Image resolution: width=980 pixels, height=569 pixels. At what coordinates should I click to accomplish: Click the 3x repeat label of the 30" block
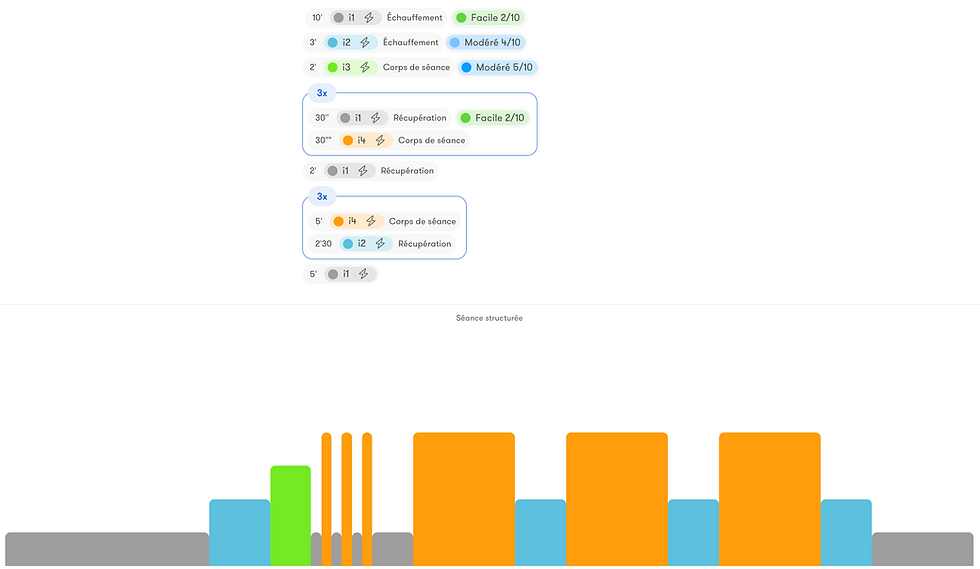coord(322,93)
